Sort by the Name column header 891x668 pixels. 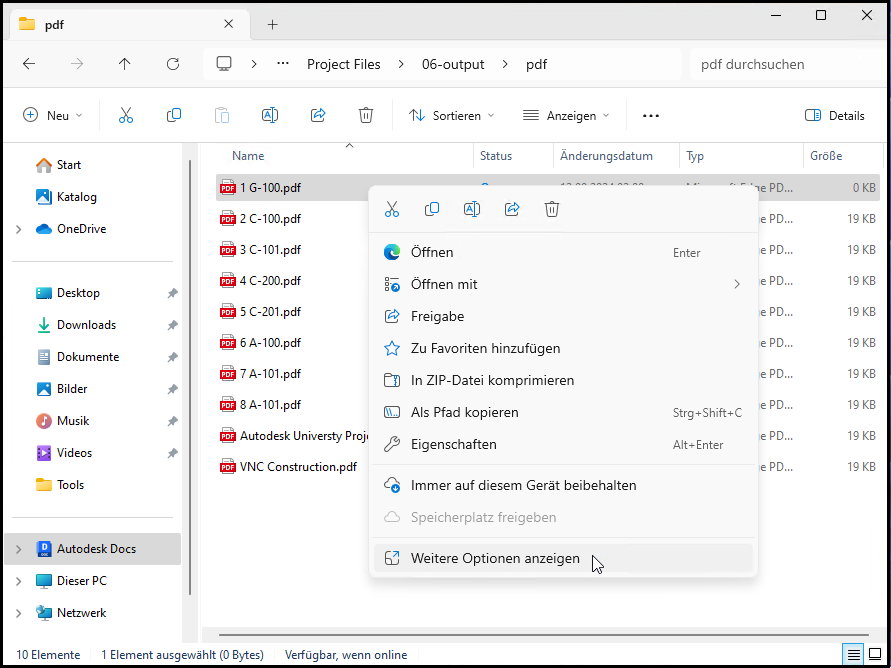coord(248,156)
